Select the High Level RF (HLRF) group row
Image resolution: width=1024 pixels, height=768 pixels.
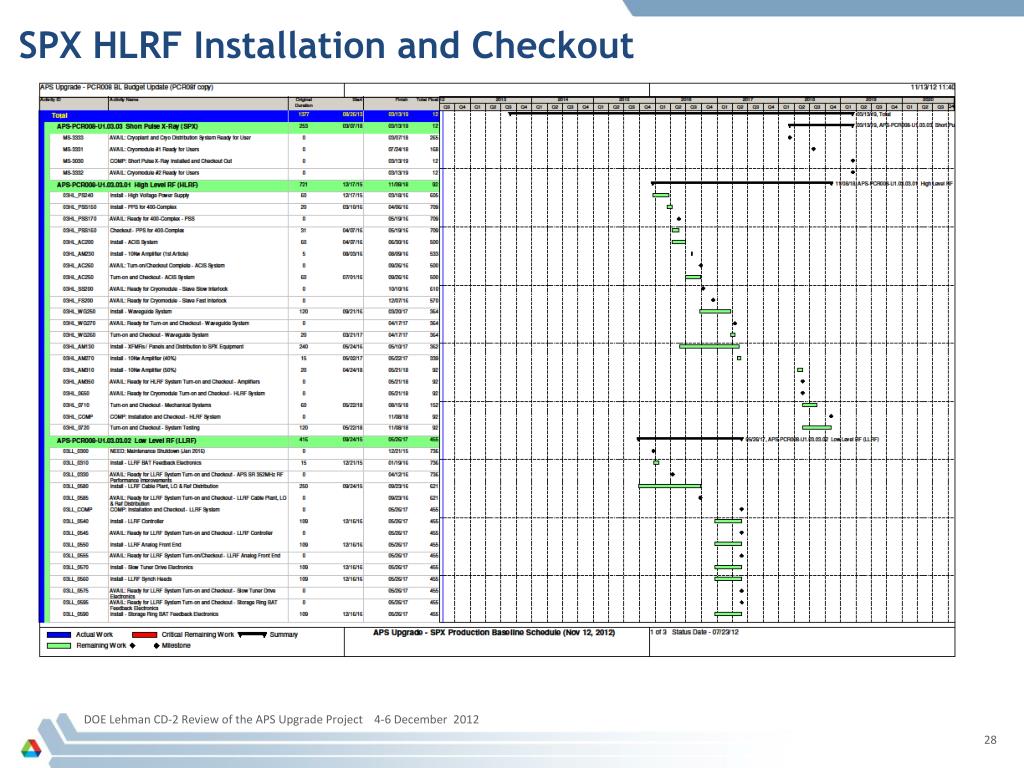(244, 185)
